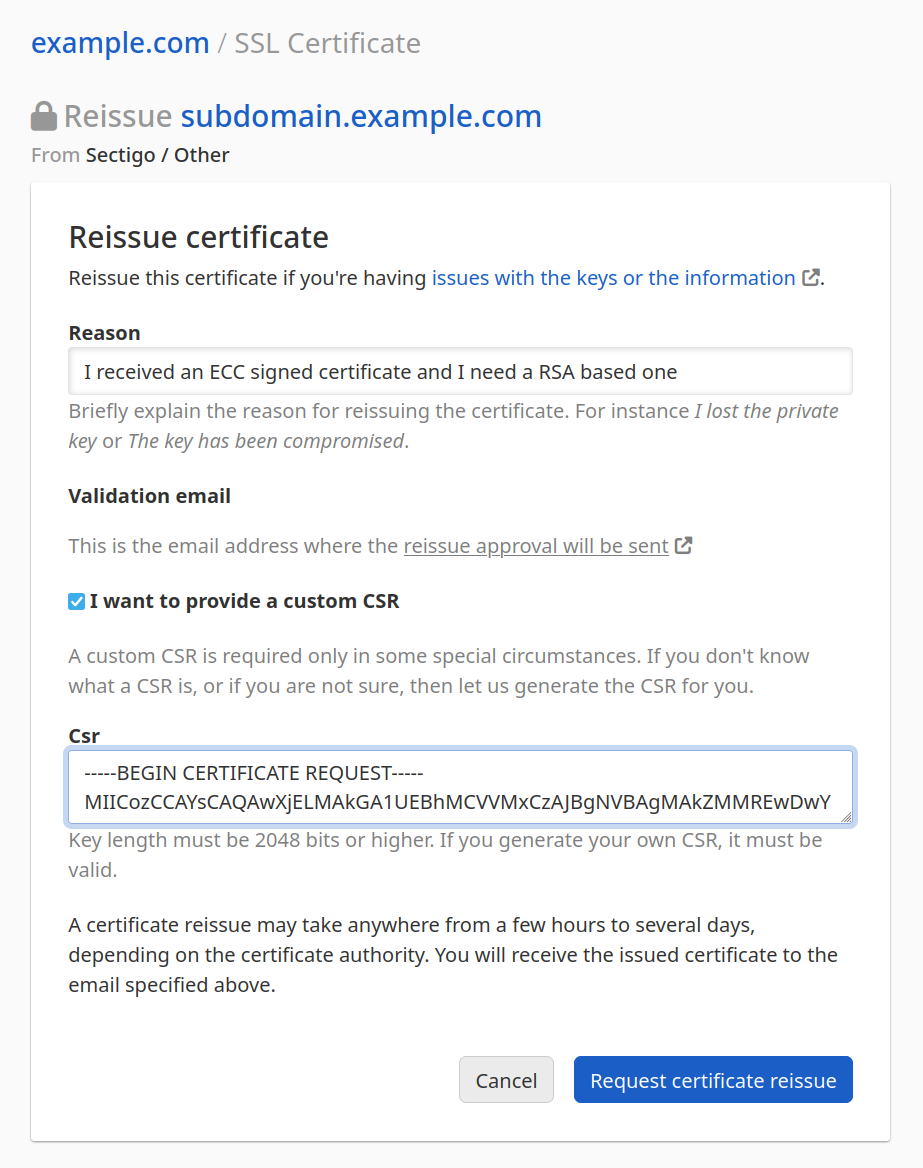The width and height of the screenshot is (923, 1168).
Task: Click the Validation email label
Action: click(x=149, y=496)
